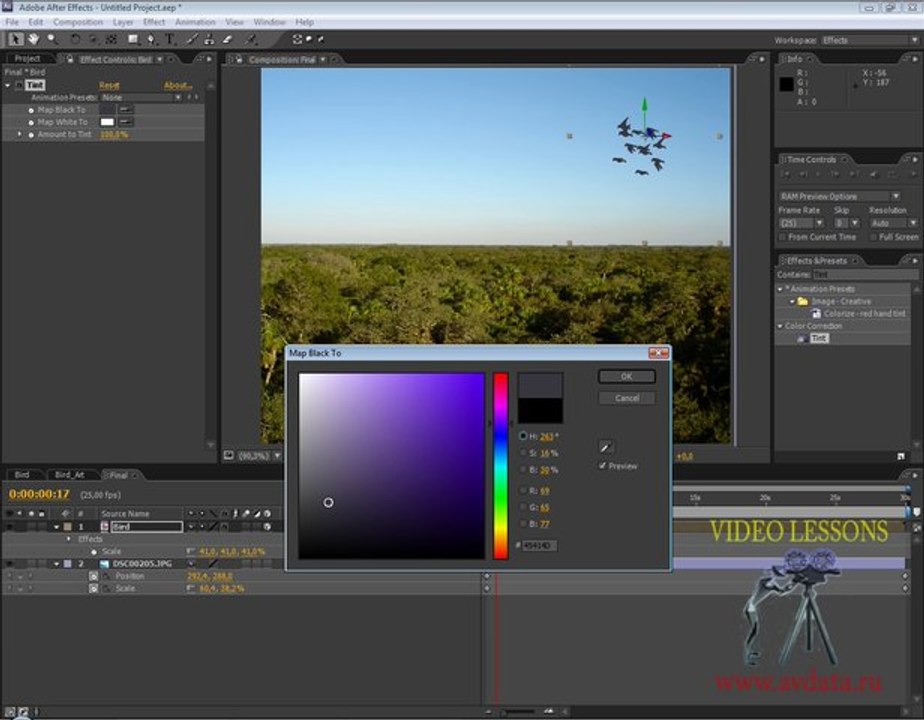Select the Eraser tool

227,39
